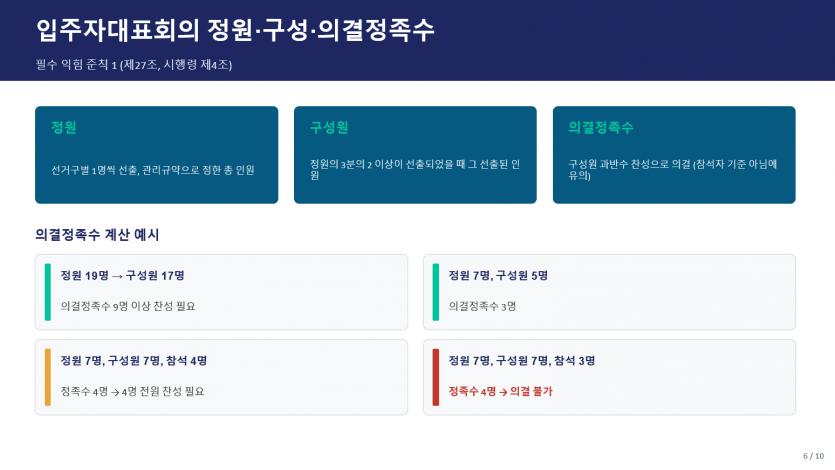Click the orange accent bar on 참석 4명 card
The height and width of the screenshot is (470, 835).
coord(48,377)
